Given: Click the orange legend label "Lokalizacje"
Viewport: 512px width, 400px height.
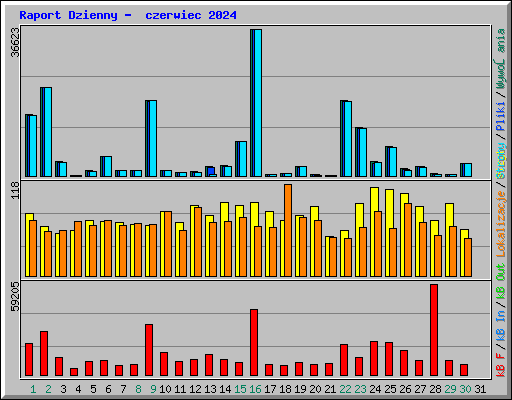Looking at the screenshot, I should pos(501,224).
